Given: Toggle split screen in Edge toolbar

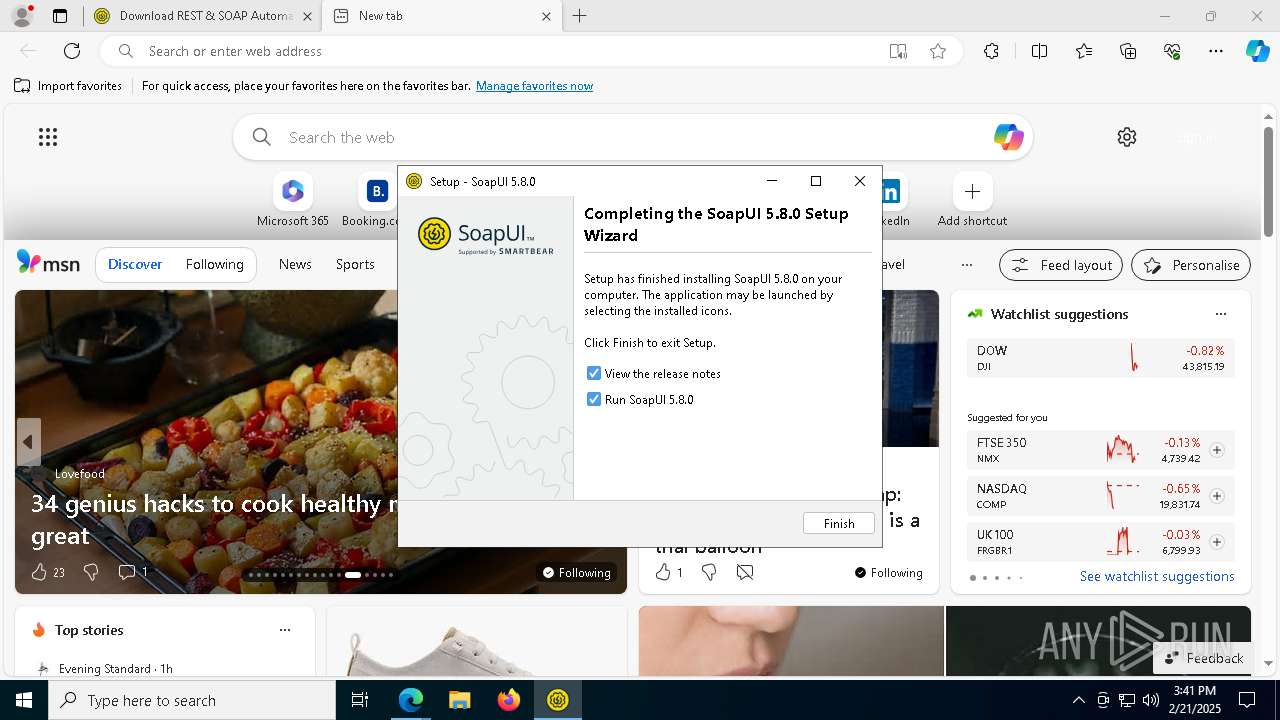Looking at the screenshot, I should [1039, 51].
